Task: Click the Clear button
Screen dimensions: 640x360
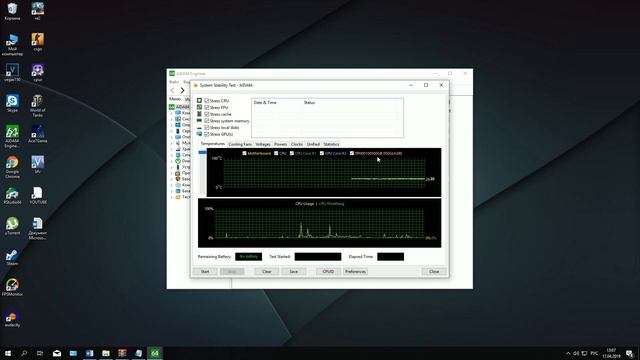Action: [267, 271]
